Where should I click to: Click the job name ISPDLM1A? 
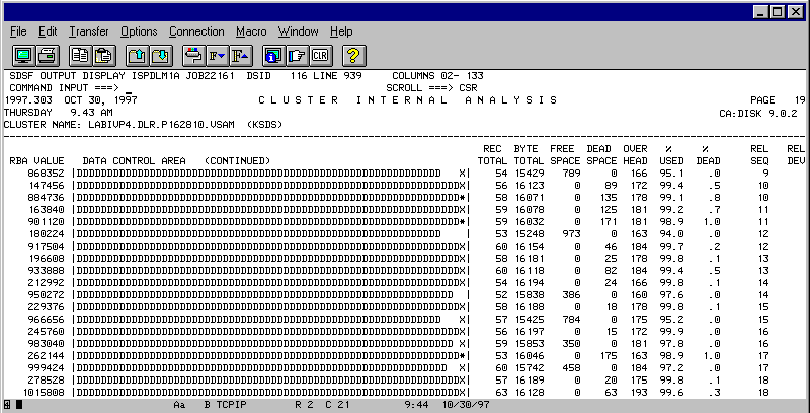[156, 76]
